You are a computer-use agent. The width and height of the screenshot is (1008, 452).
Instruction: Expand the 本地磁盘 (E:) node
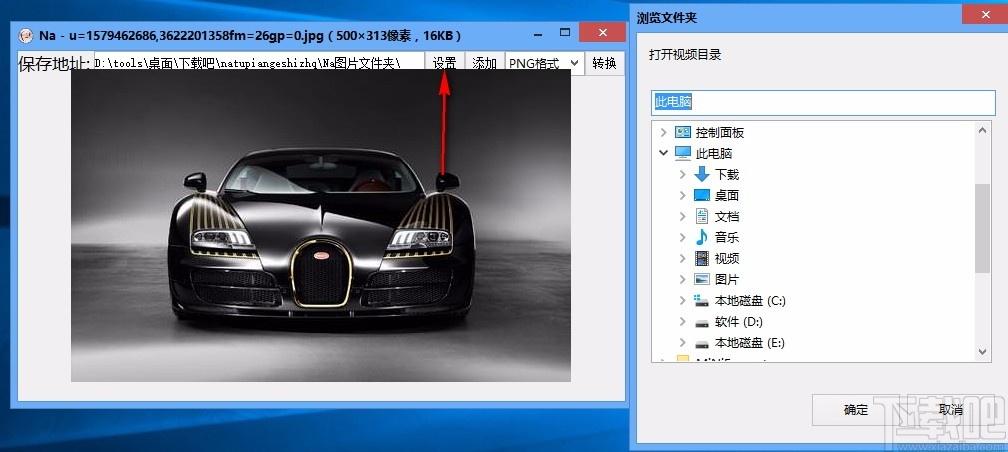click(683, 343)
